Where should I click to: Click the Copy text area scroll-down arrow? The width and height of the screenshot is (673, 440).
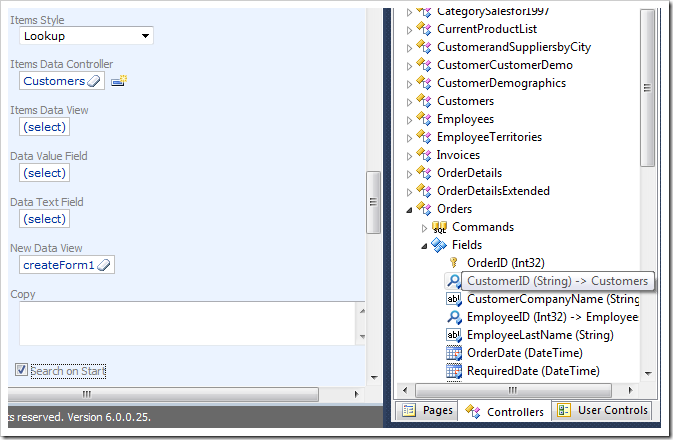coord(362,337)
